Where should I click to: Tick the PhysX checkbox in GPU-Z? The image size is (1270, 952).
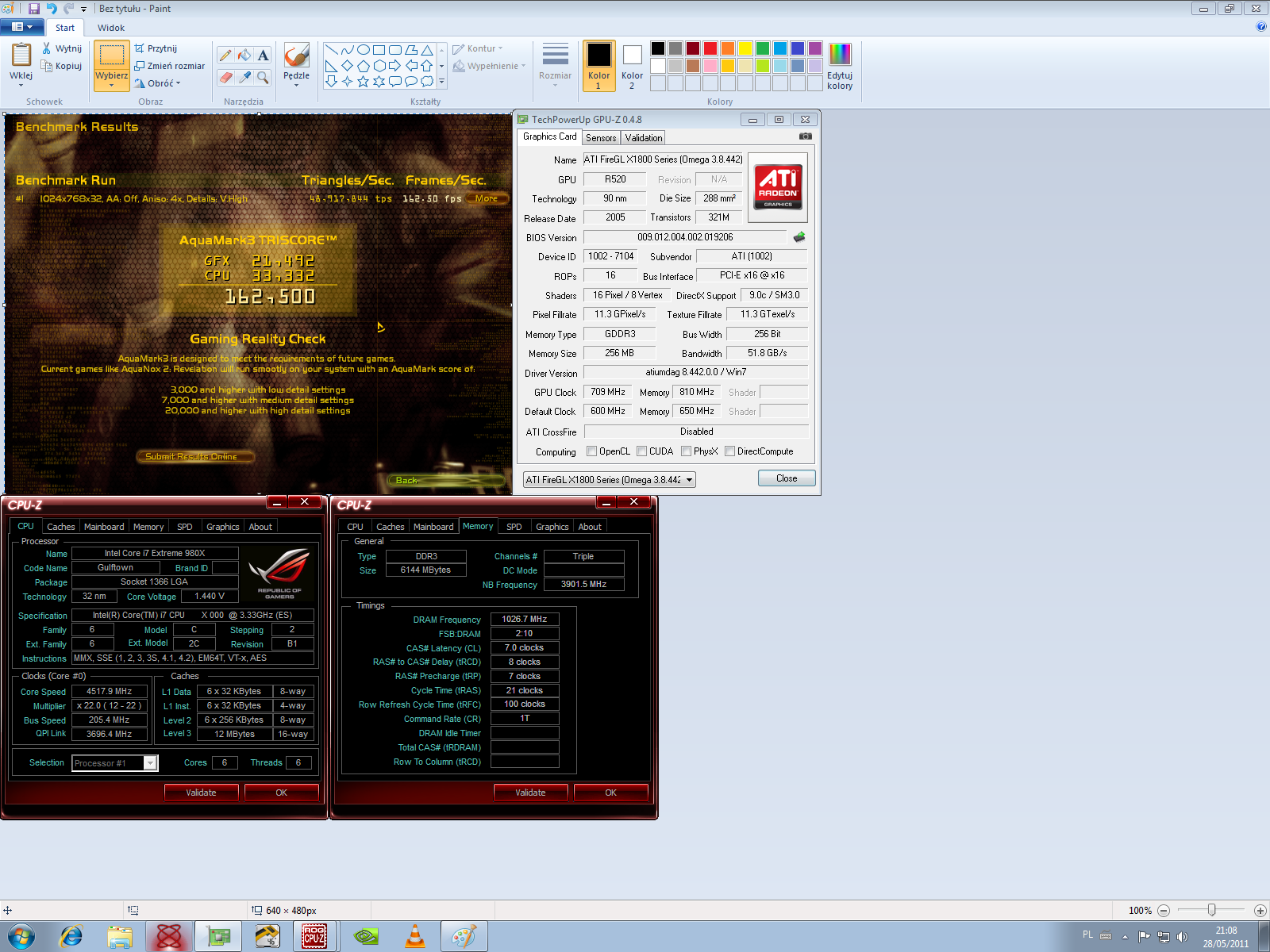[x=686, y=451]
